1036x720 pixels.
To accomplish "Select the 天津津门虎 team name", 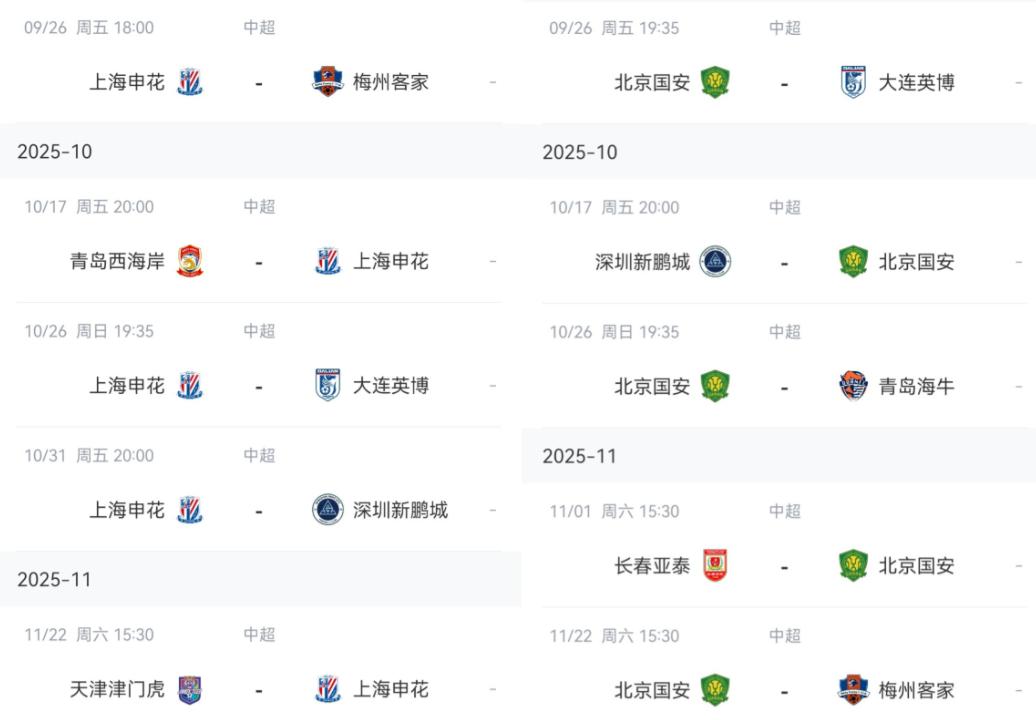I will point(117,690).
